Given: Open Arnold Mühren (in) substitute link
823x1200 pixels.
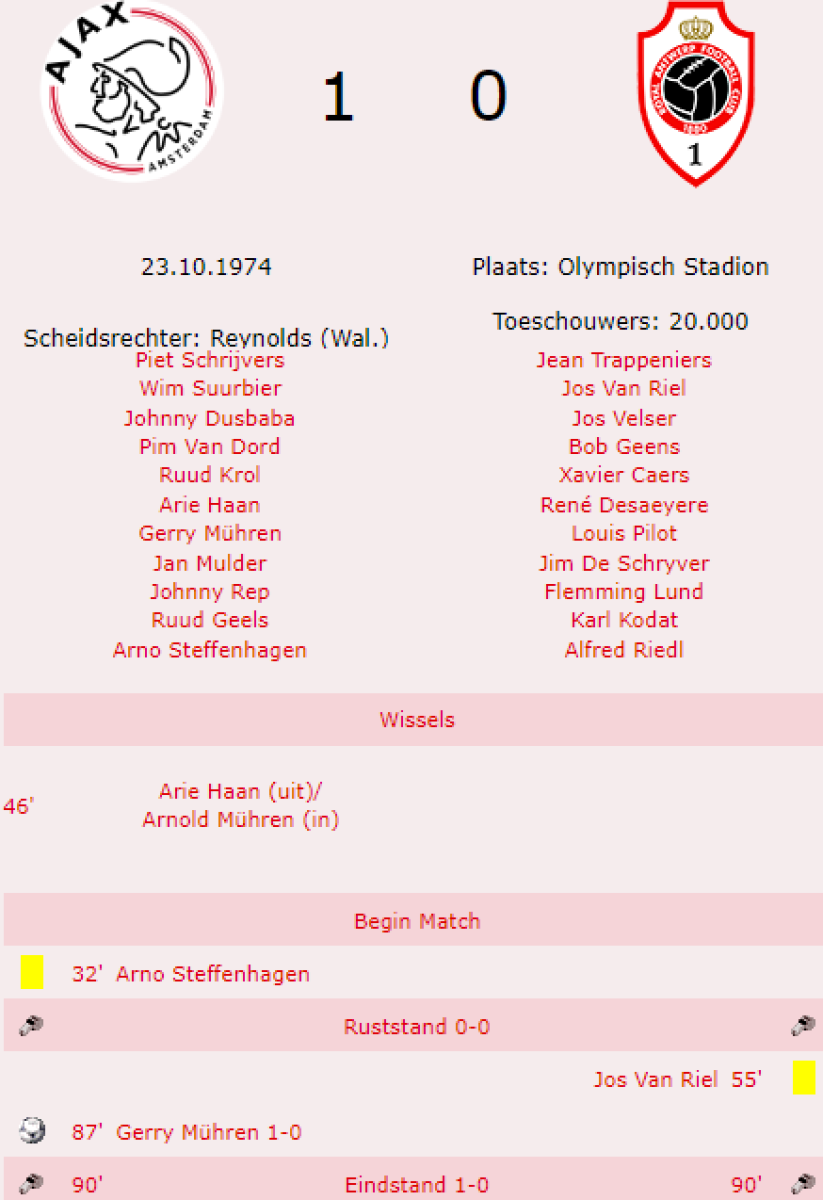Looking at the screenshot, I should (240, 820).
